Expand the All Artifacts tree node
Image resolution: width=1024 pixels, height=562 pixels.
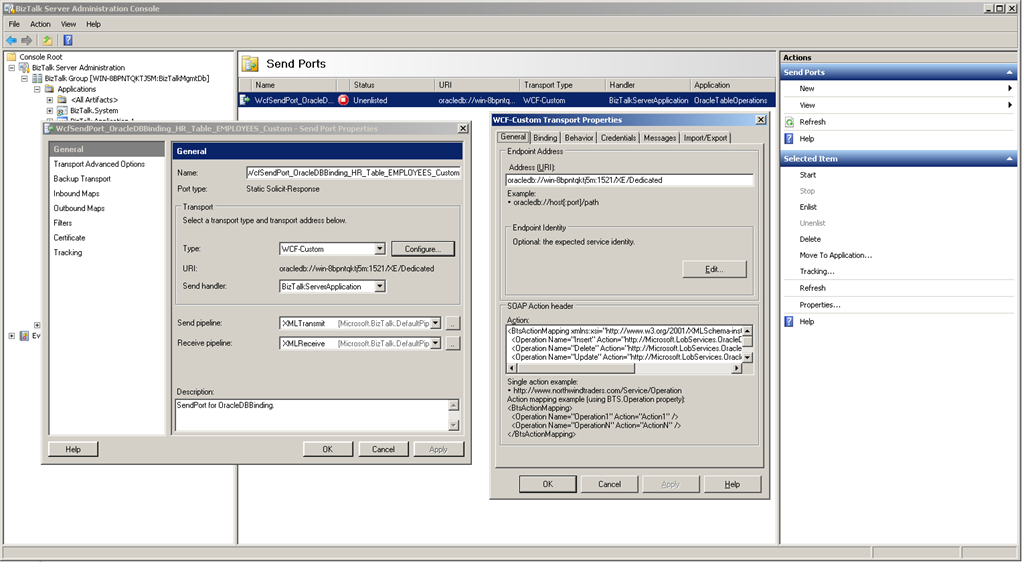[49, 99]
